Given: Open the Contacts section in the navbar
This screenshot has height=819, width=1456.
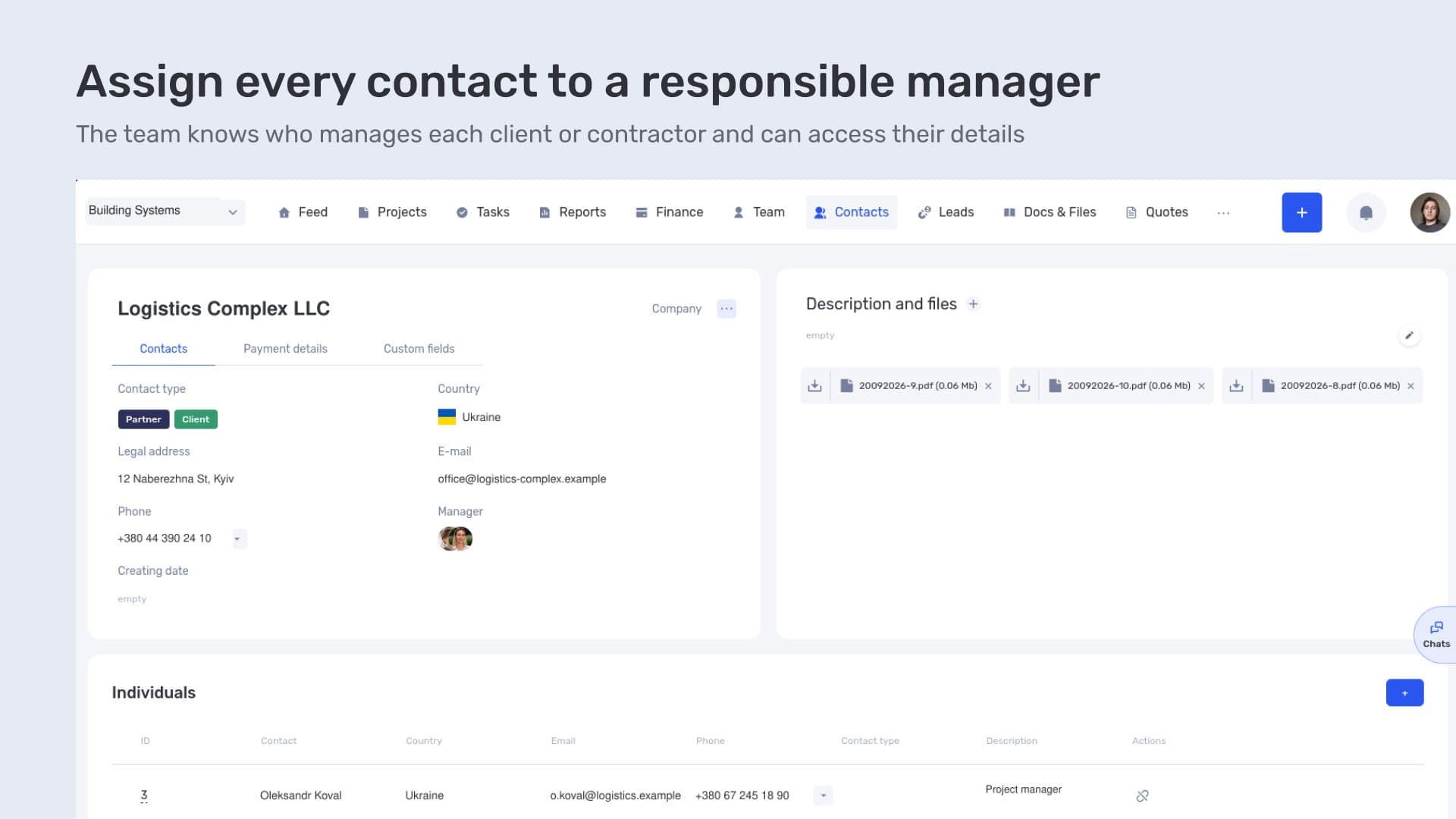Looking at the screenshot, I should pyautogui.click(x=851, y=212).
